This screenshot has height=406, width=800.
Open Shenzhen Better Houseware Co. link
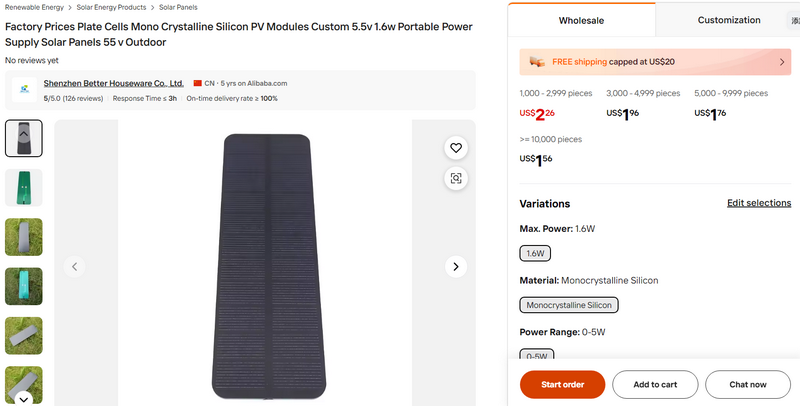113,83
